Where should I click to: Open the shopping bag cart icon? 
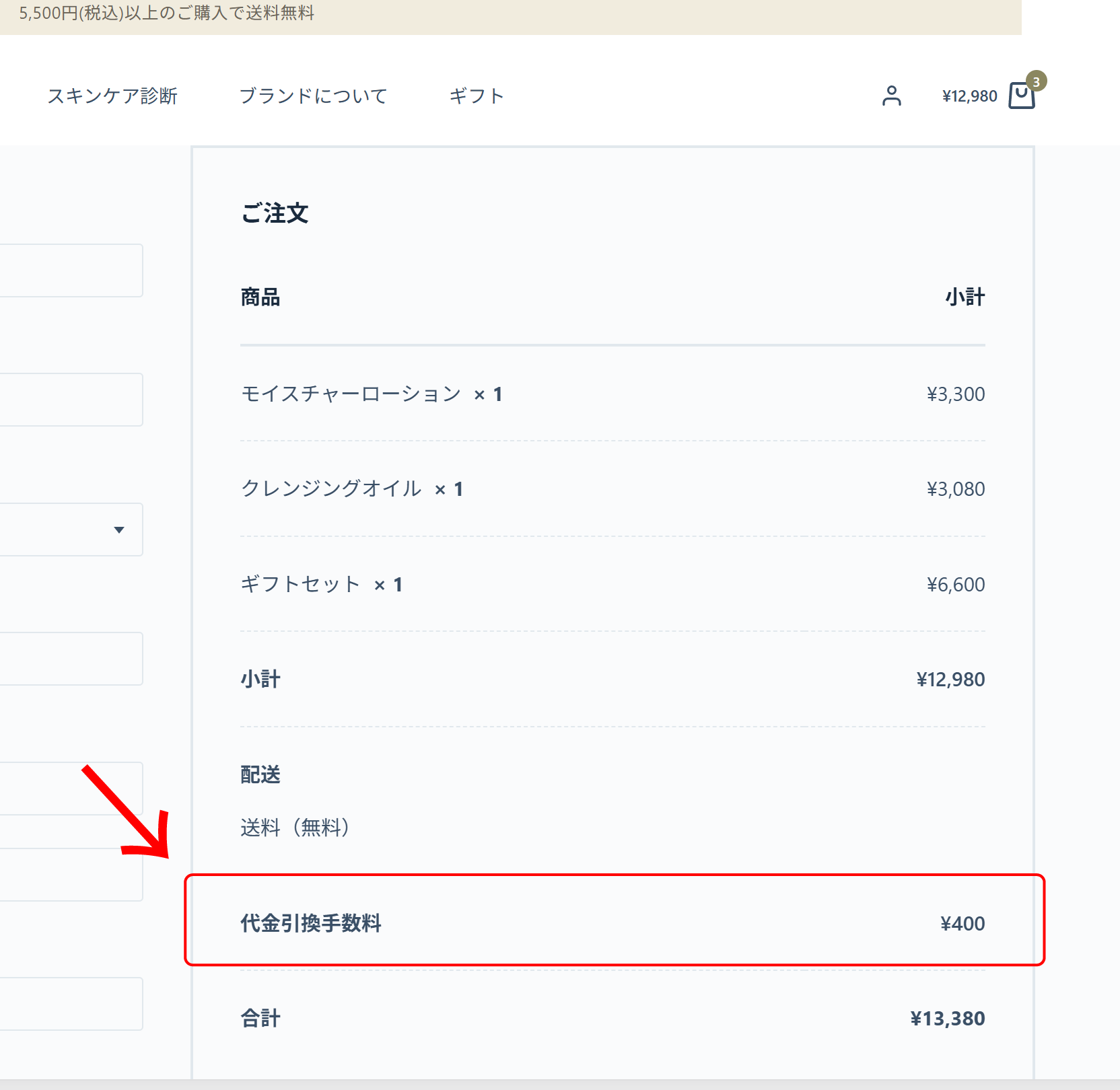1021,96
